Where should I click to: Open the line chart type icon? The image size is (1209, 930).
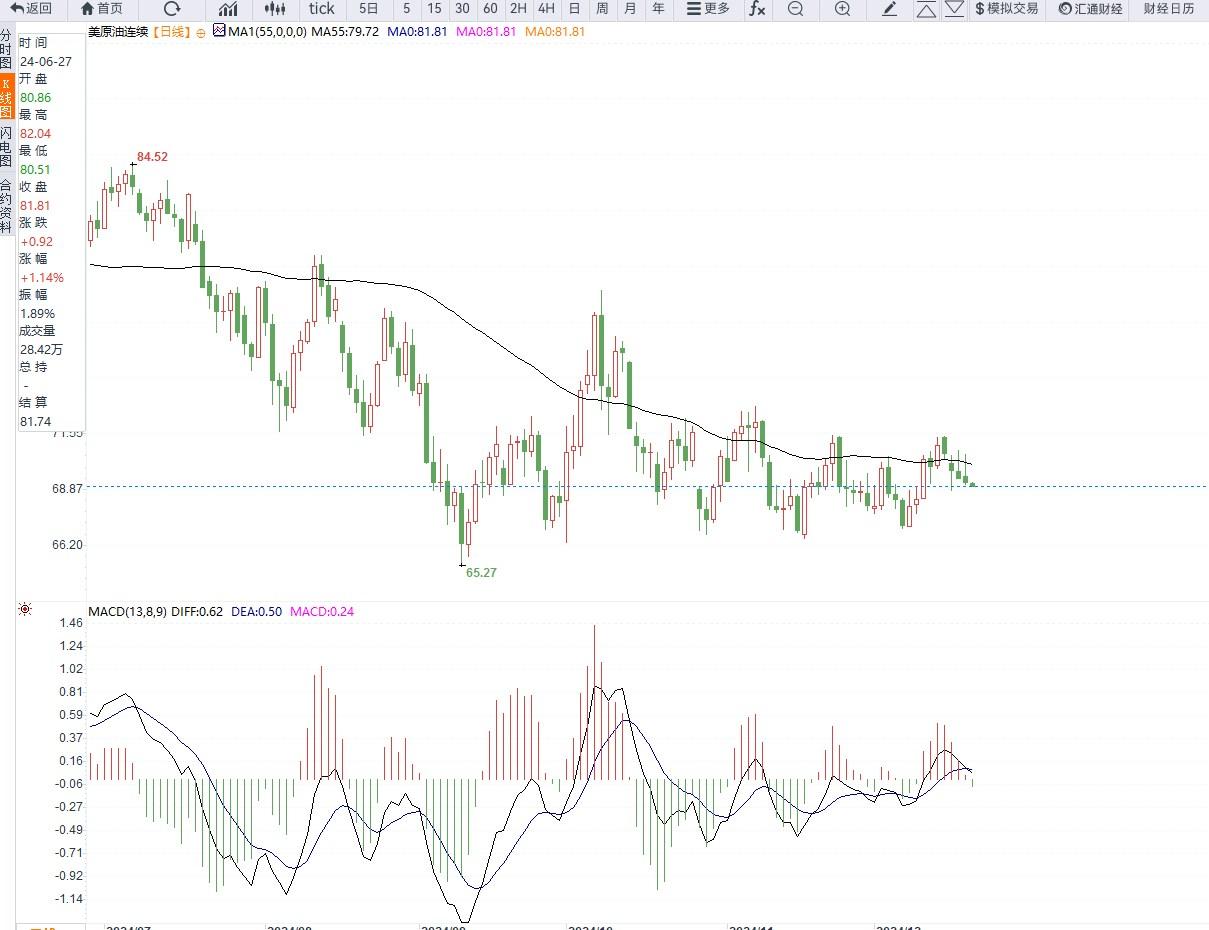pyautogui.click(x=228, y=9)
